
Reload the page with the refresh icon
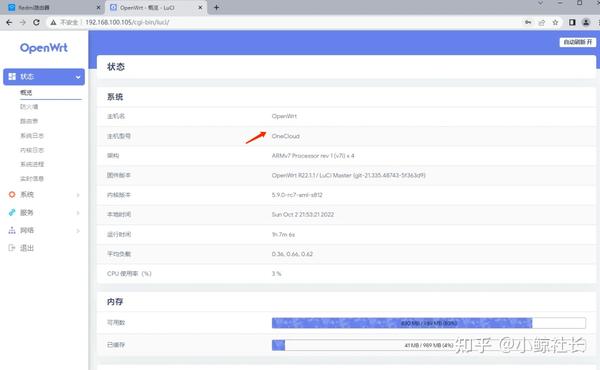click(36, 23)
